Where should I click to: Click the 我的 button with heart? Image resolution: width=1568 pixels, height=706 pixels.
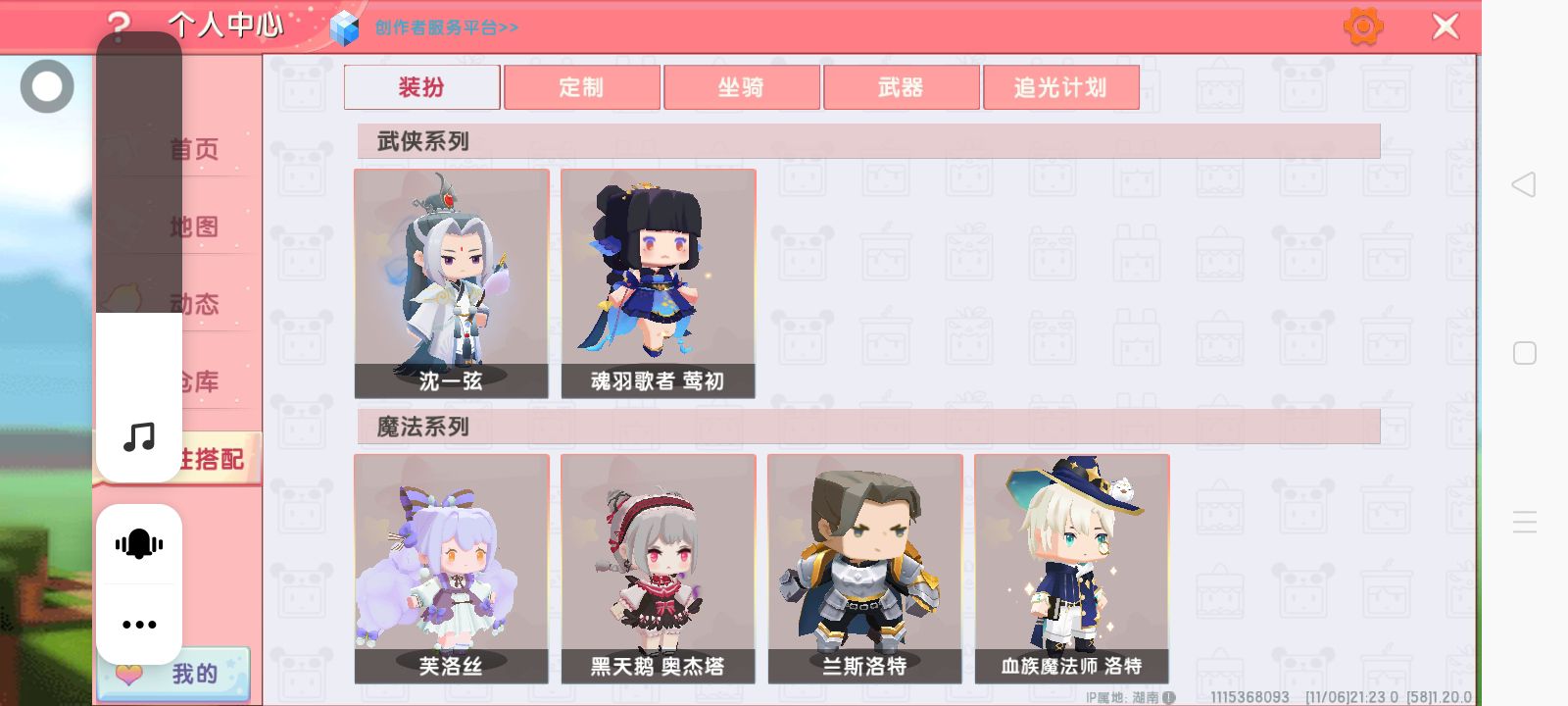click(173, 674)
